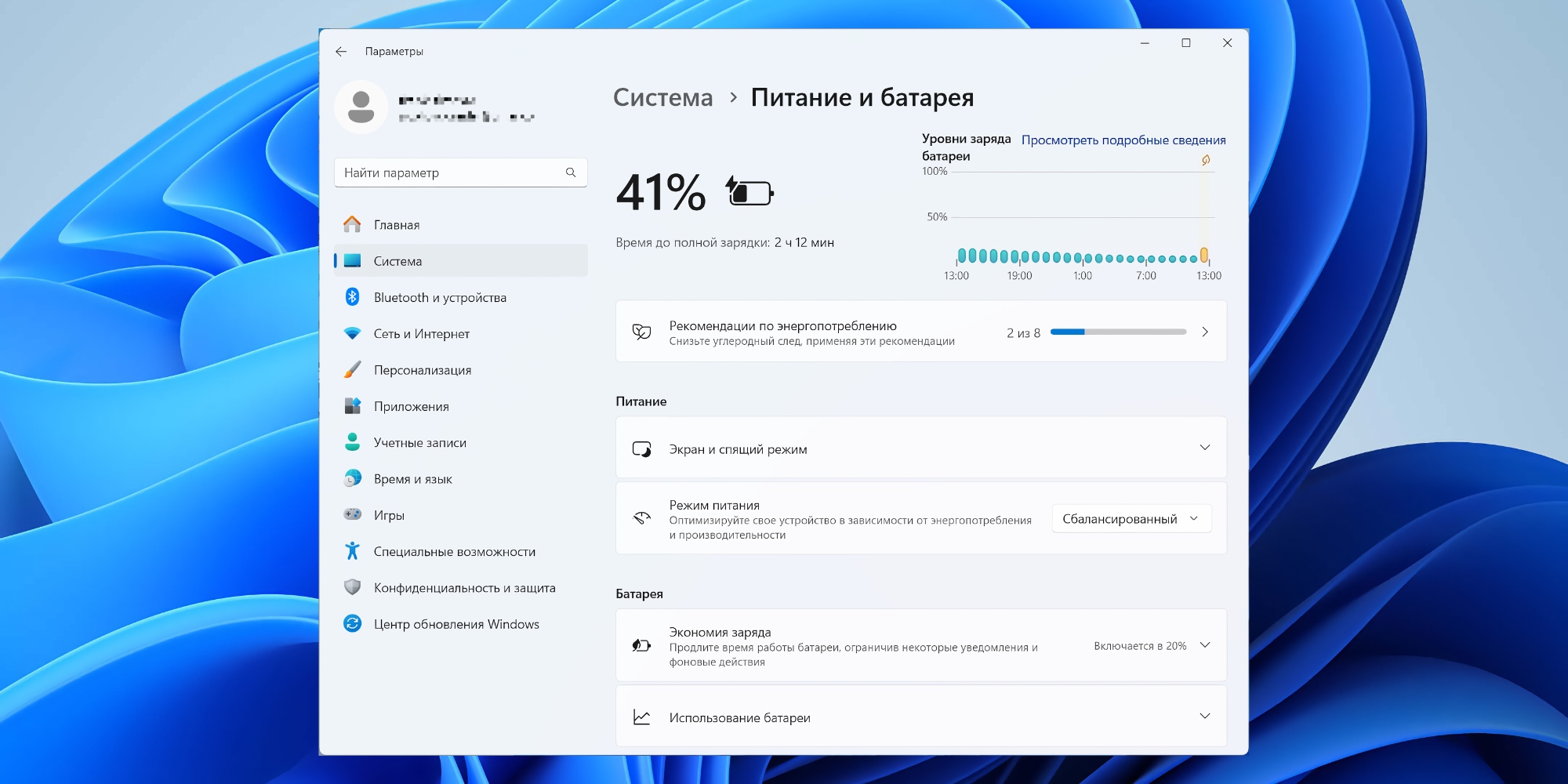Click the Уровни заряда батареи heading

tap(966, 147)
